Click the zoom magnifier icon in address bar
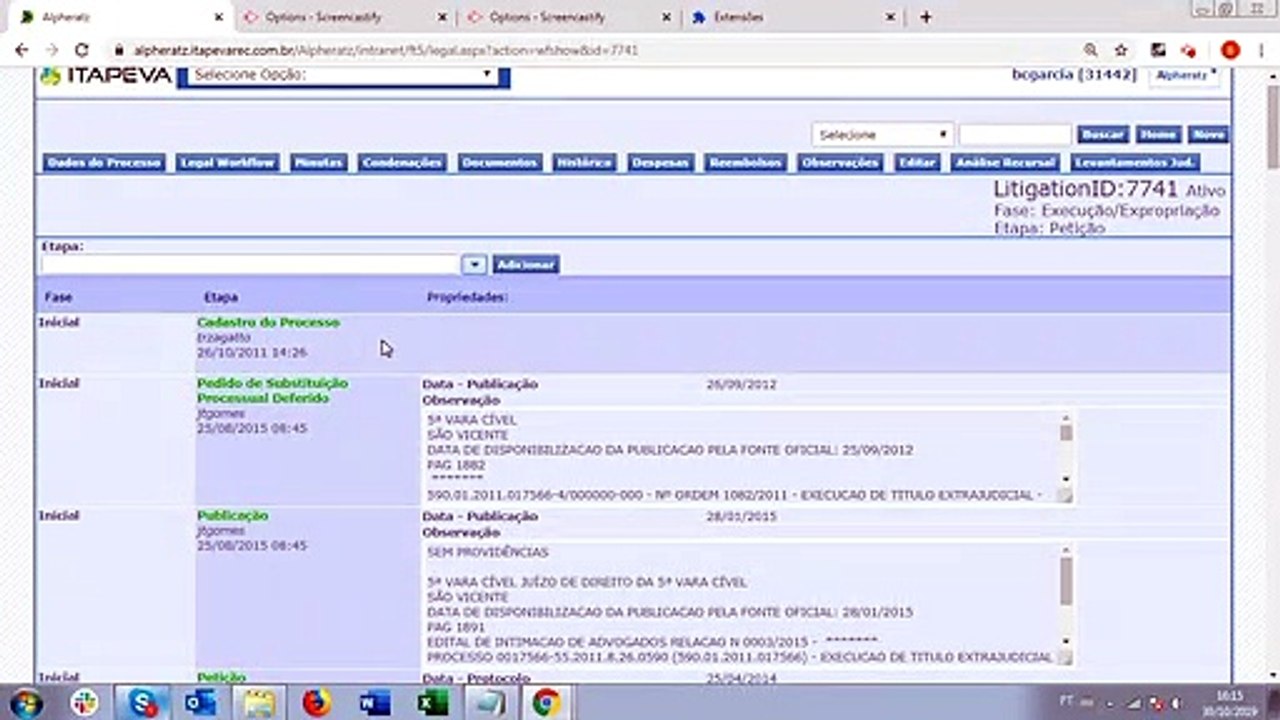1280x720 pixels. coord(1090,49)
